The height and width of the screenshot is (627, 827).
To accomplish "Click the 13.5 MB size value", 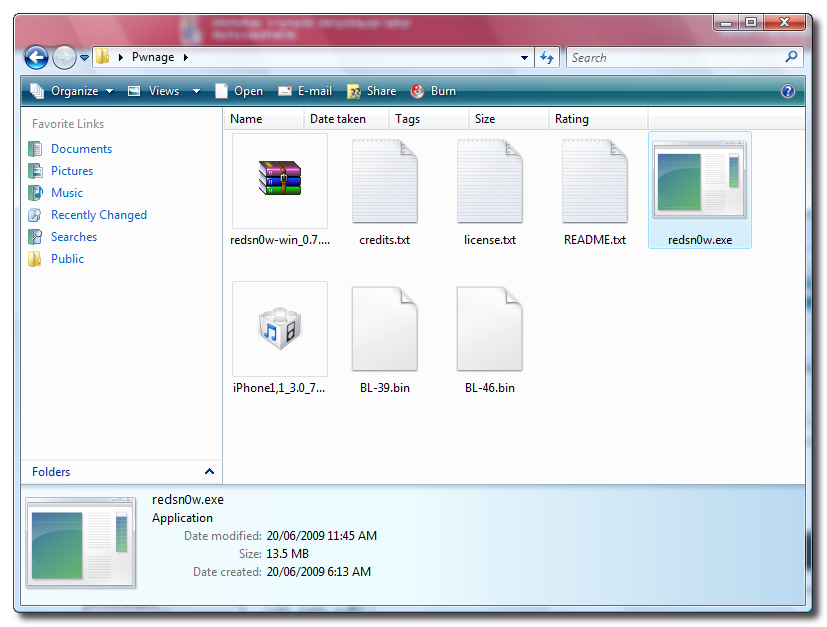I will [x=287, y=554].
